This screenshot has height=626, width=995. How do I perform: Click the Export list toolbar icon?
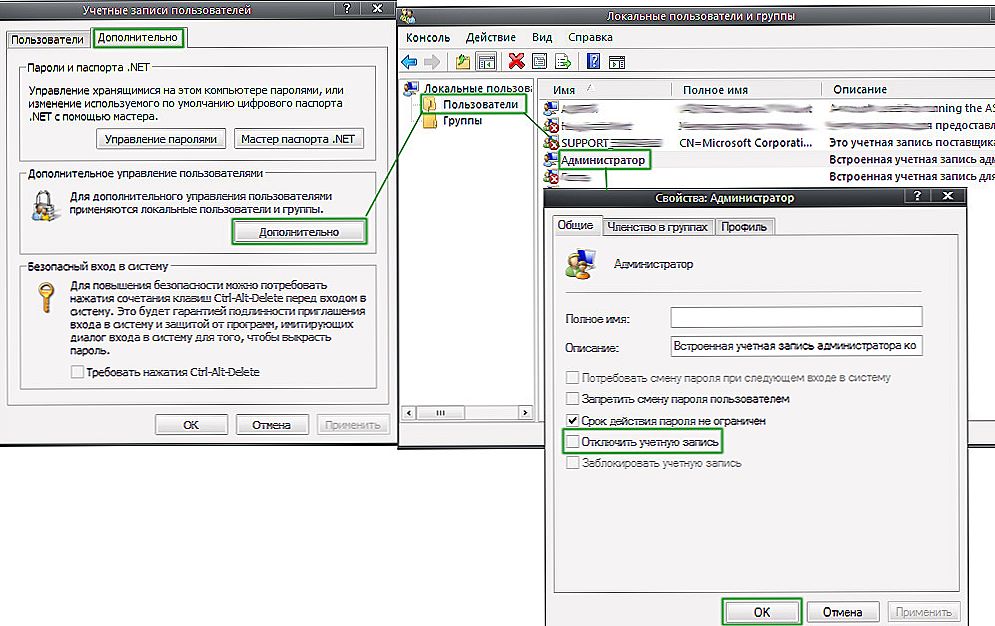tap(562, 62)
